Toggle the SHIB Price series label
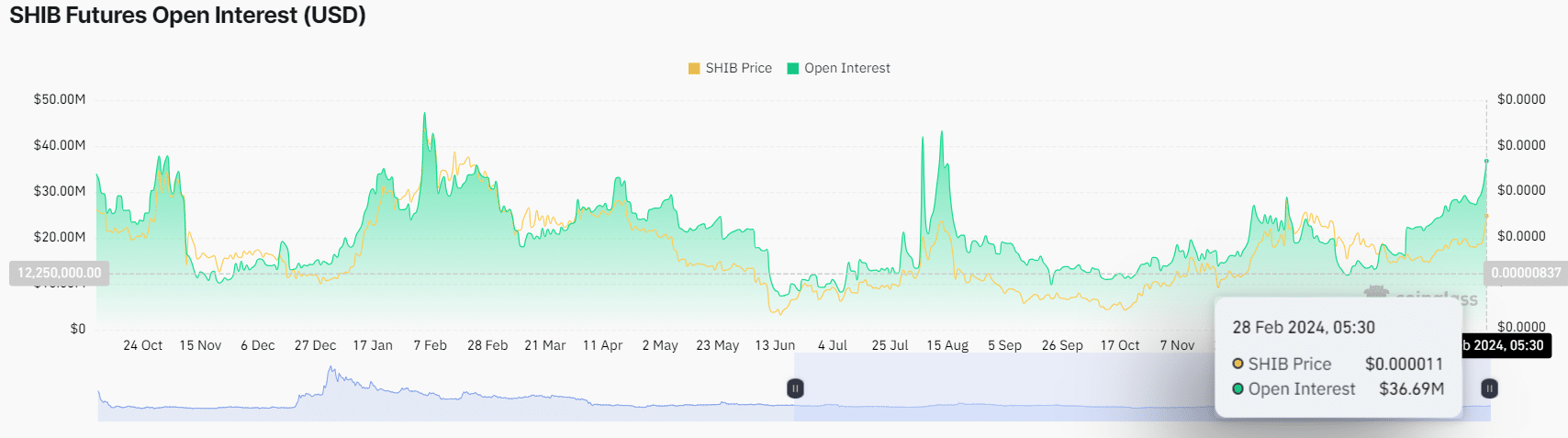The width and height of the screenshot is (1568, 438). 738,69
